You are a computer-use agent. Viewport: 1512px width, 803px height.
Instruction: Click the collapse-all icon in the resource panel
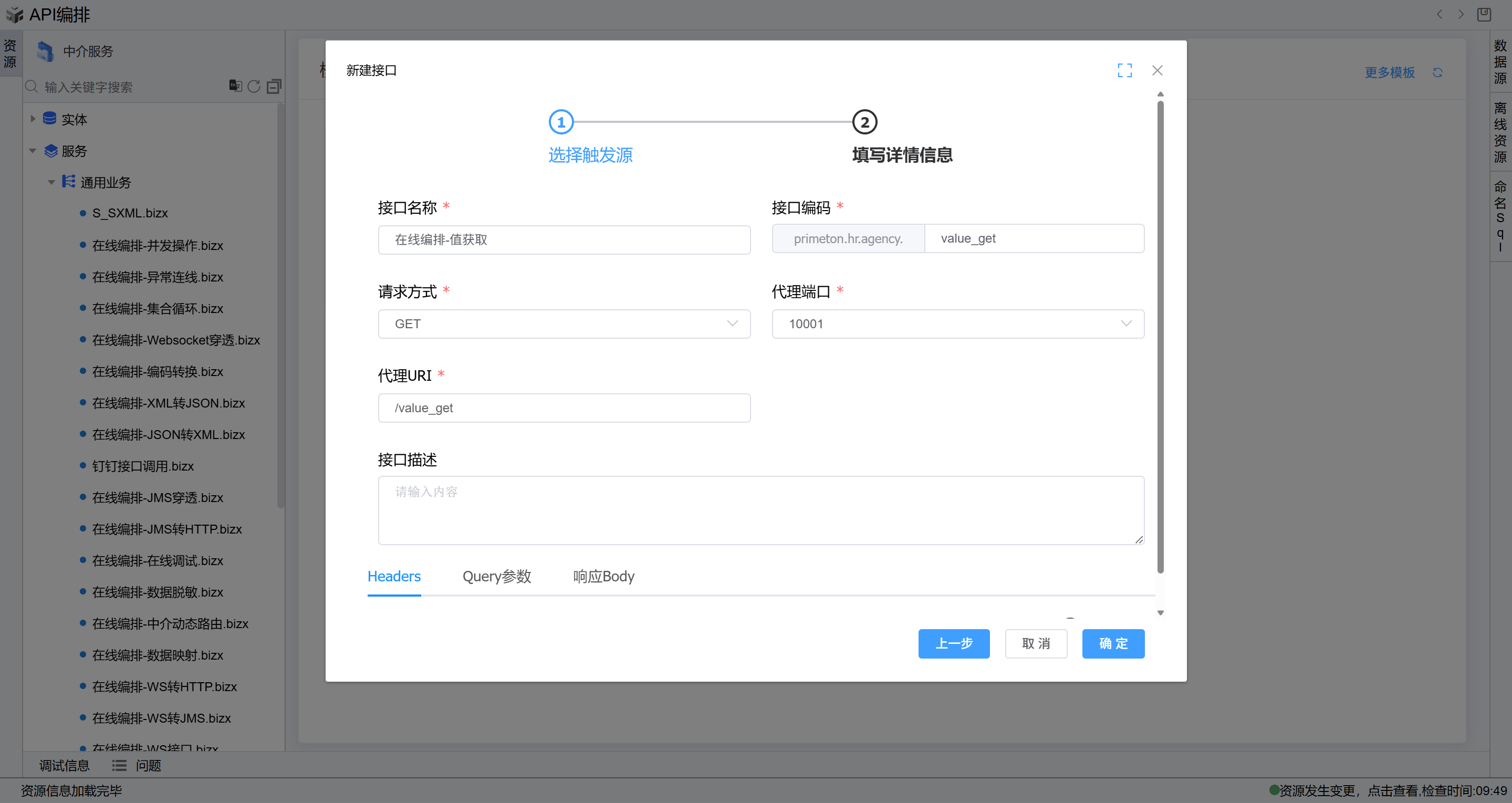click(x=274, y=86)
